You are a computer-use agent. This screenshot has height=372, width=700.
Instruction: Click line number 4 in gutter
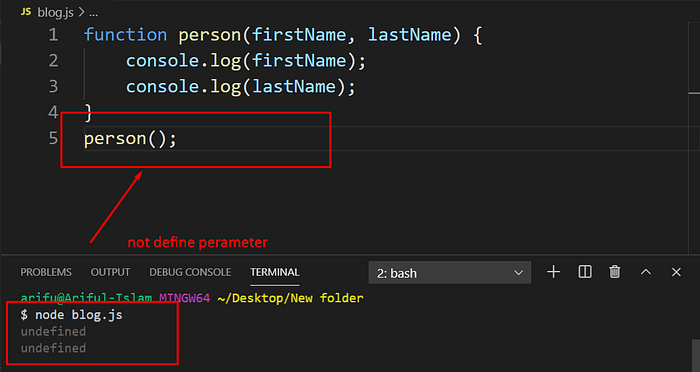point(54,113)
